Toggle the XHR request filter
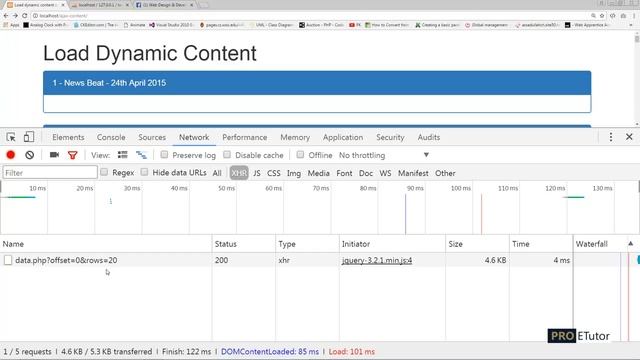The image size is (640, 360). tap(239, 173)
